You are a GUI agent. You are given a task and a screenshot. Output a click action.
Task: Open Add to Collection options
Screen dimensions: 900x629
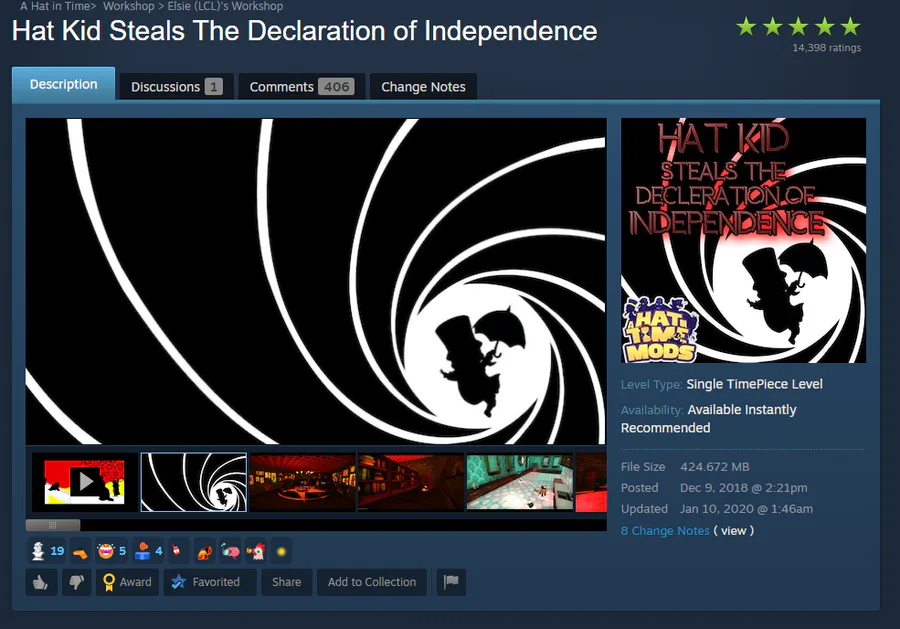(x=372, y=583)
